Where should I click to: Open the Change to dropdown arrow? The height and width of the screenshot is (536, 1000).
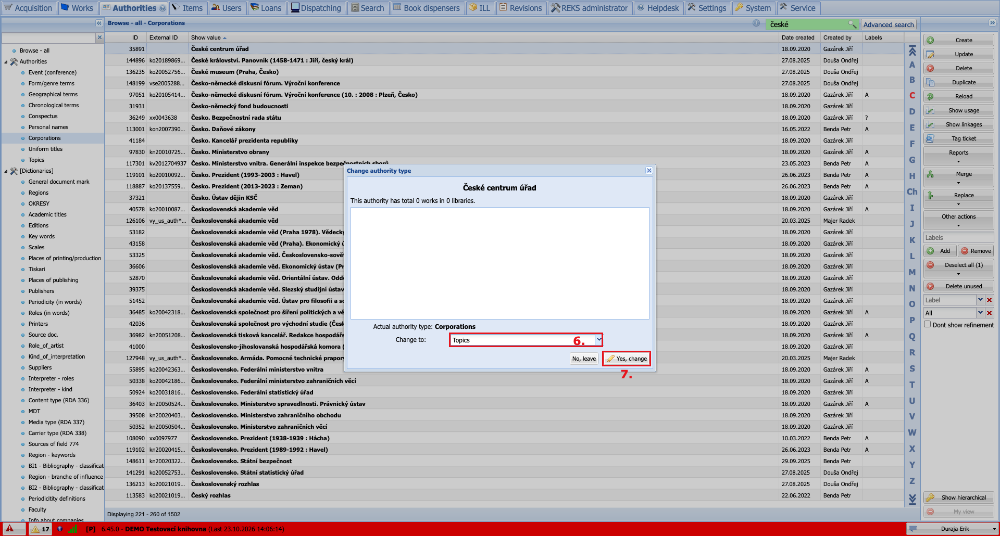tap(598, 340)
